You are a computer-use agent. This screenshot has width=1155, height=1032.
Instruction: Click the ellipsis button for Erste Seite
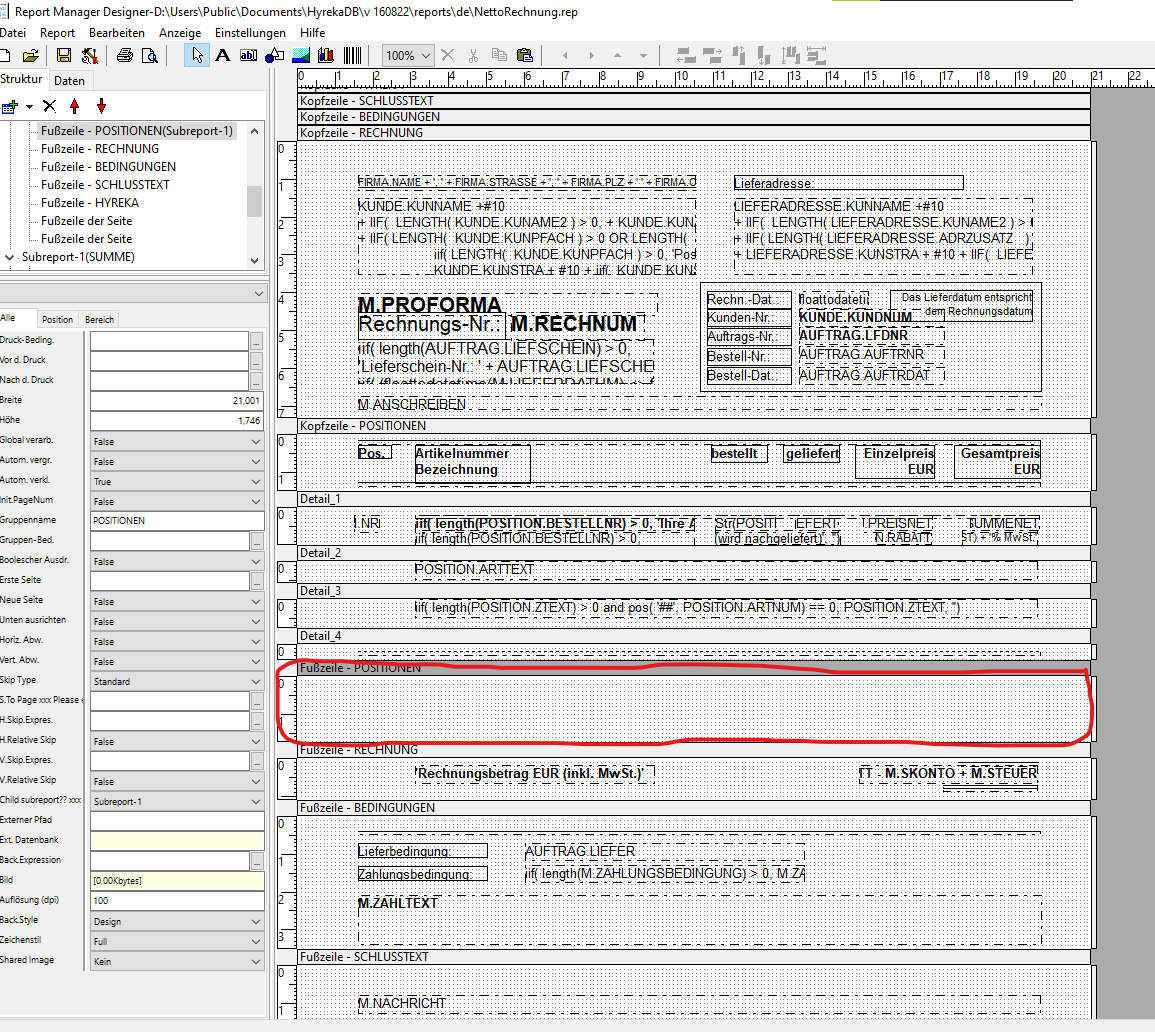click(256, 581)
